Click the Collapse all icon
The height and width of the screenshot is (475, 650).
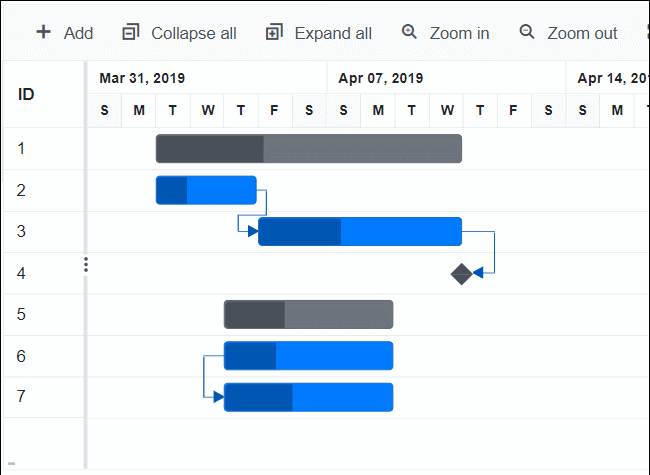pos(130,32)
